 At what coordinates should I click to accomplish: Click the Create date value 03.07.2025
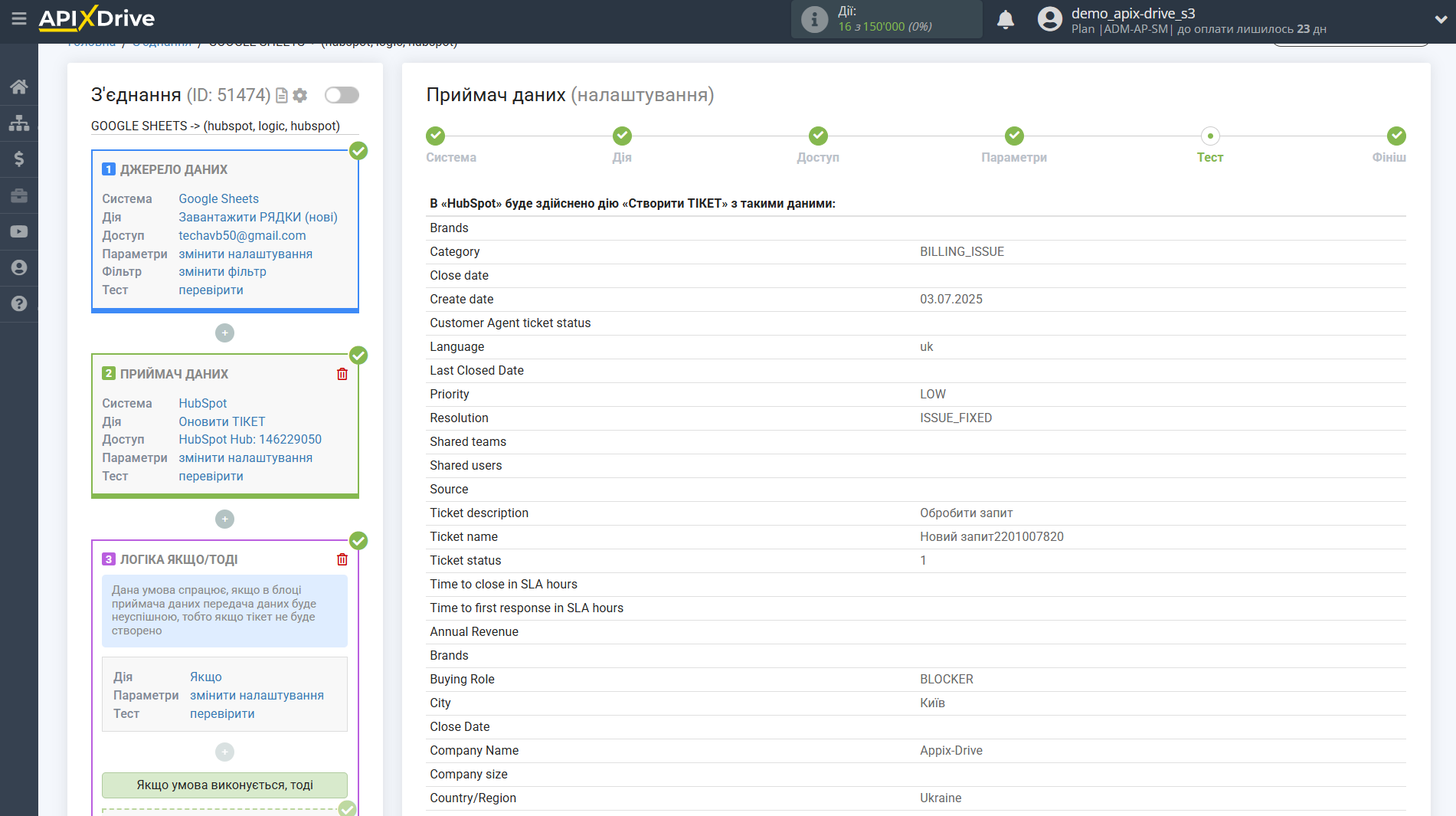pyautogui.click(x=951, y=299)
